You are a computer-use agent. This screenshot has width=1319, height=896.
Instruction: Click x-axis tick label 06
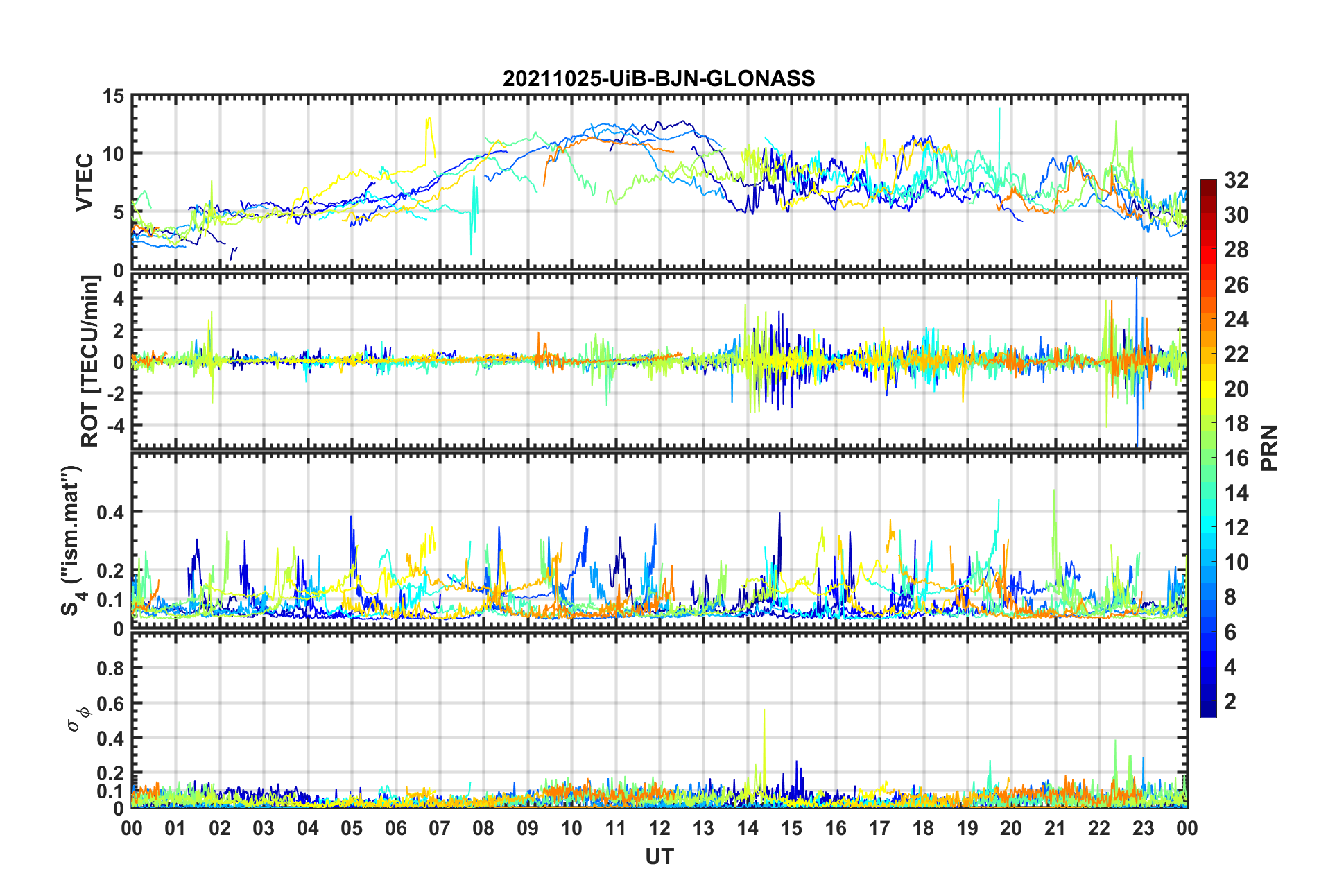coord(395,829)
